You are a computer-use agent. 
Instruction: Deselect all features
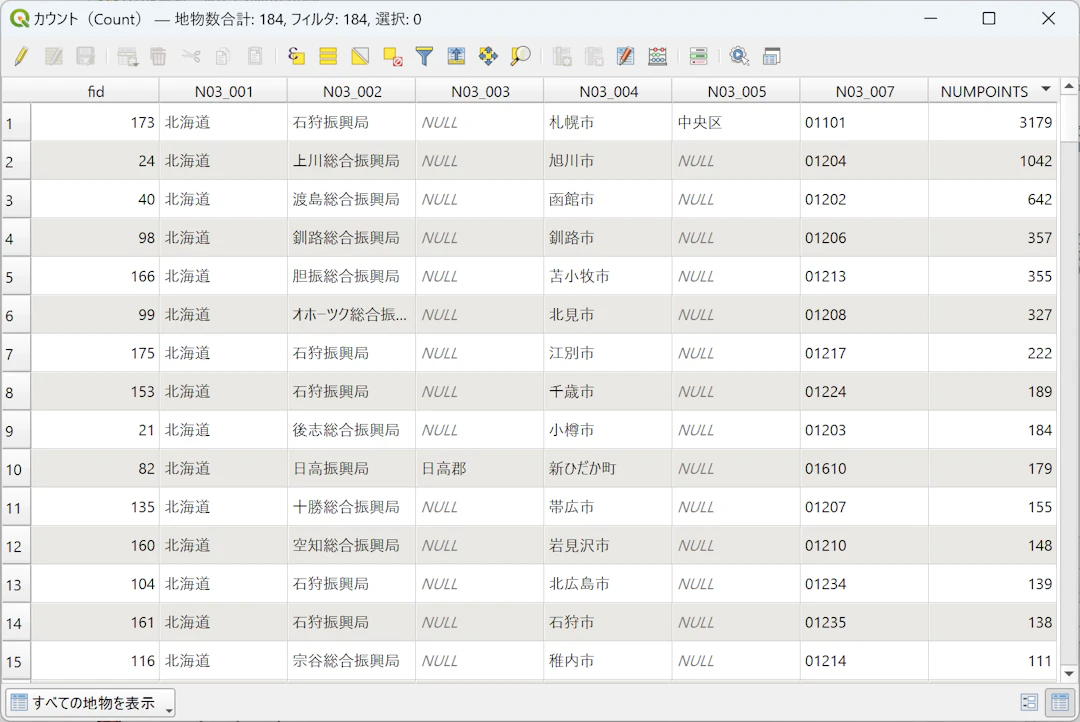pyautogui.click(x=392, y=57)
